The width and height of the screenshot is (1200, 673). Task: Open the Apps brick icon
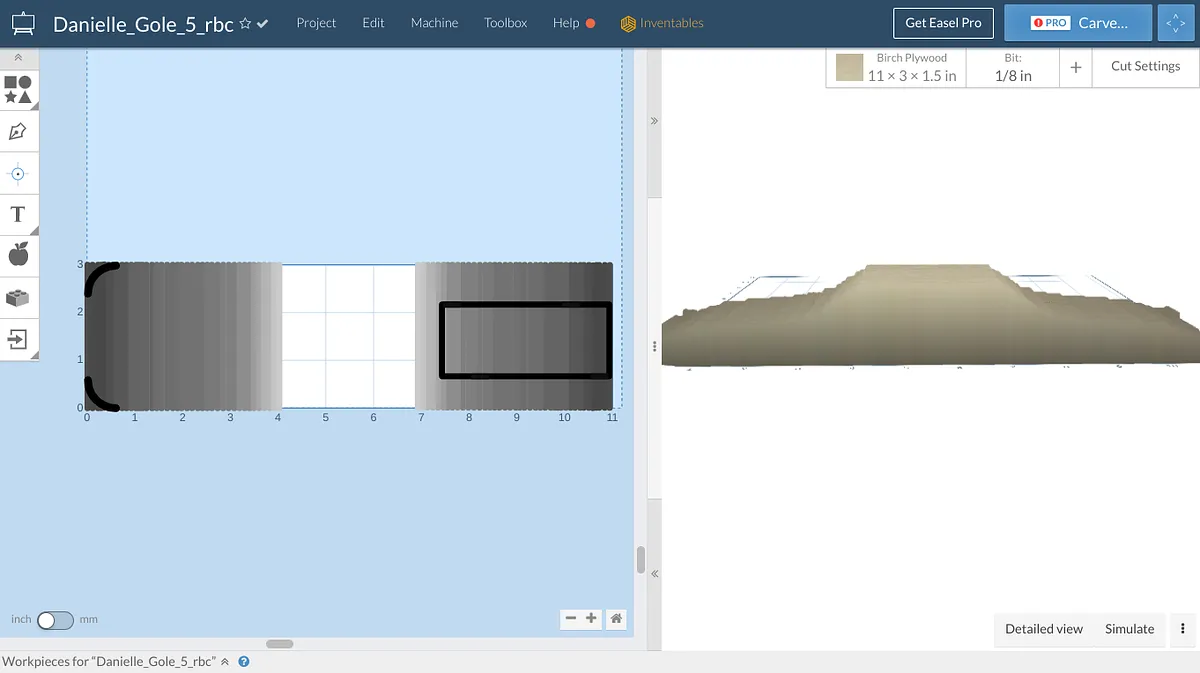[18, 298]
